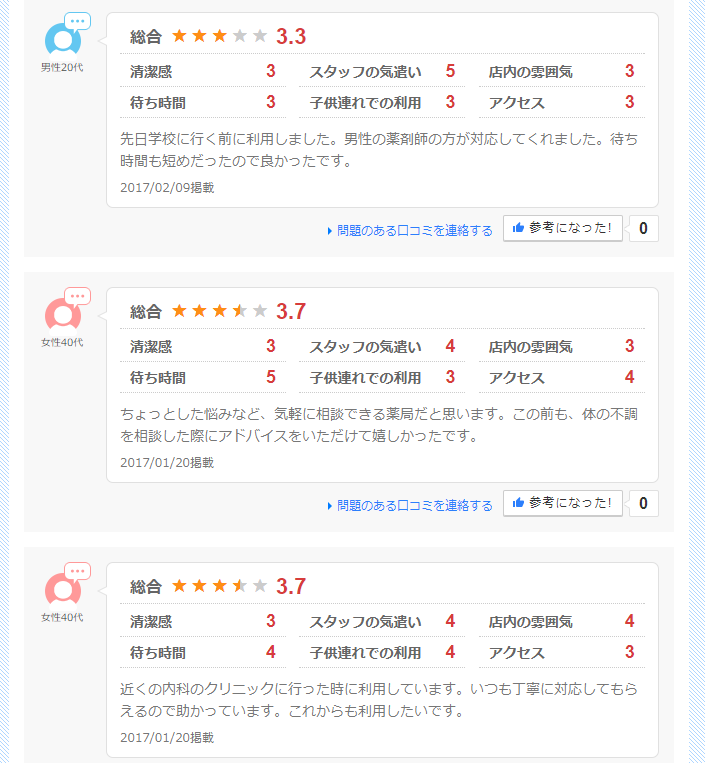
Task: Click the male 20s reviewer avatar icon
Action: click(x=63, y=40)
